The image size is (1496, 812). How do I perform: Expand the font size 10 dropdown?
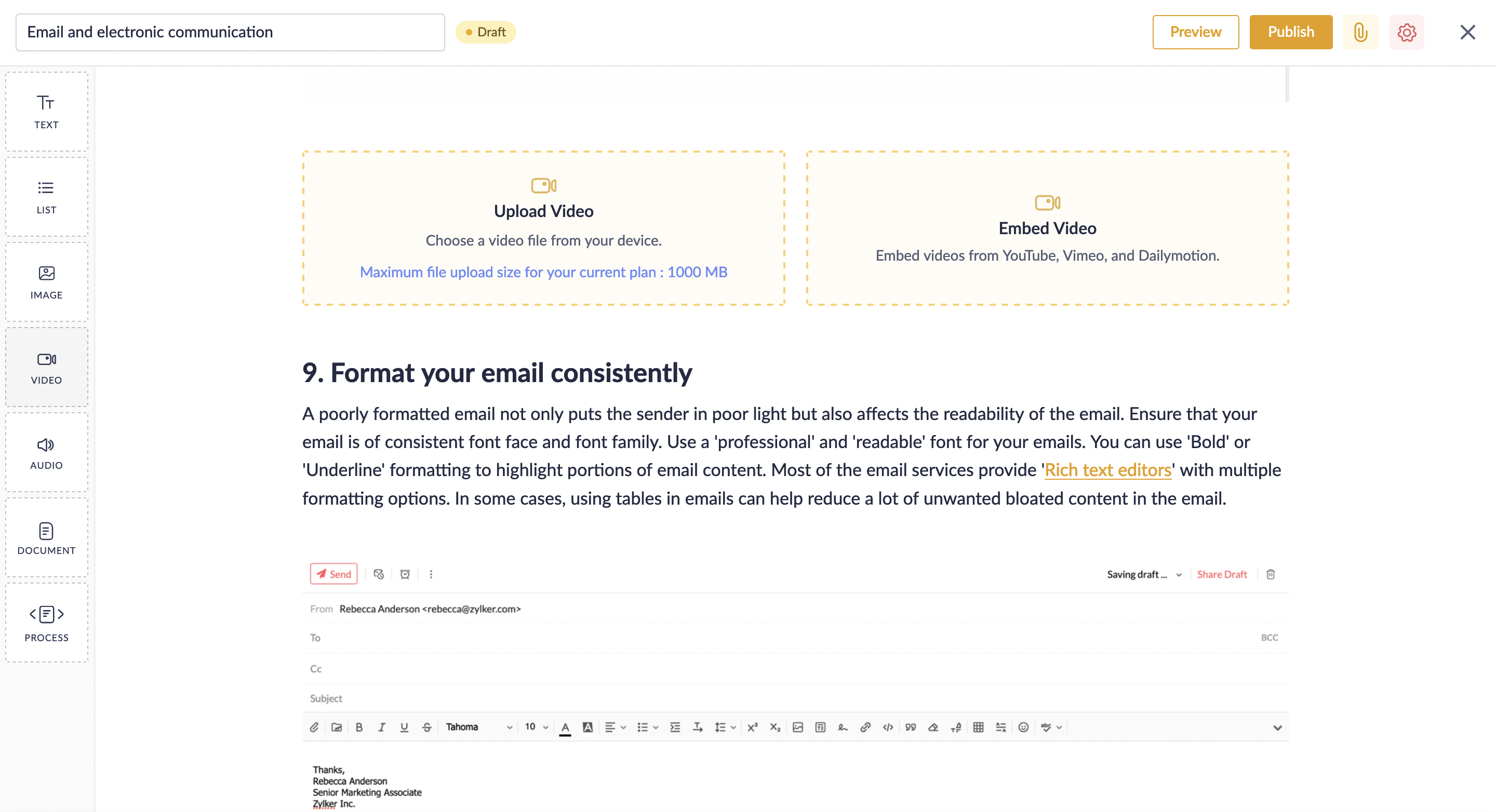pyautogui.click(x=537, y=727)
